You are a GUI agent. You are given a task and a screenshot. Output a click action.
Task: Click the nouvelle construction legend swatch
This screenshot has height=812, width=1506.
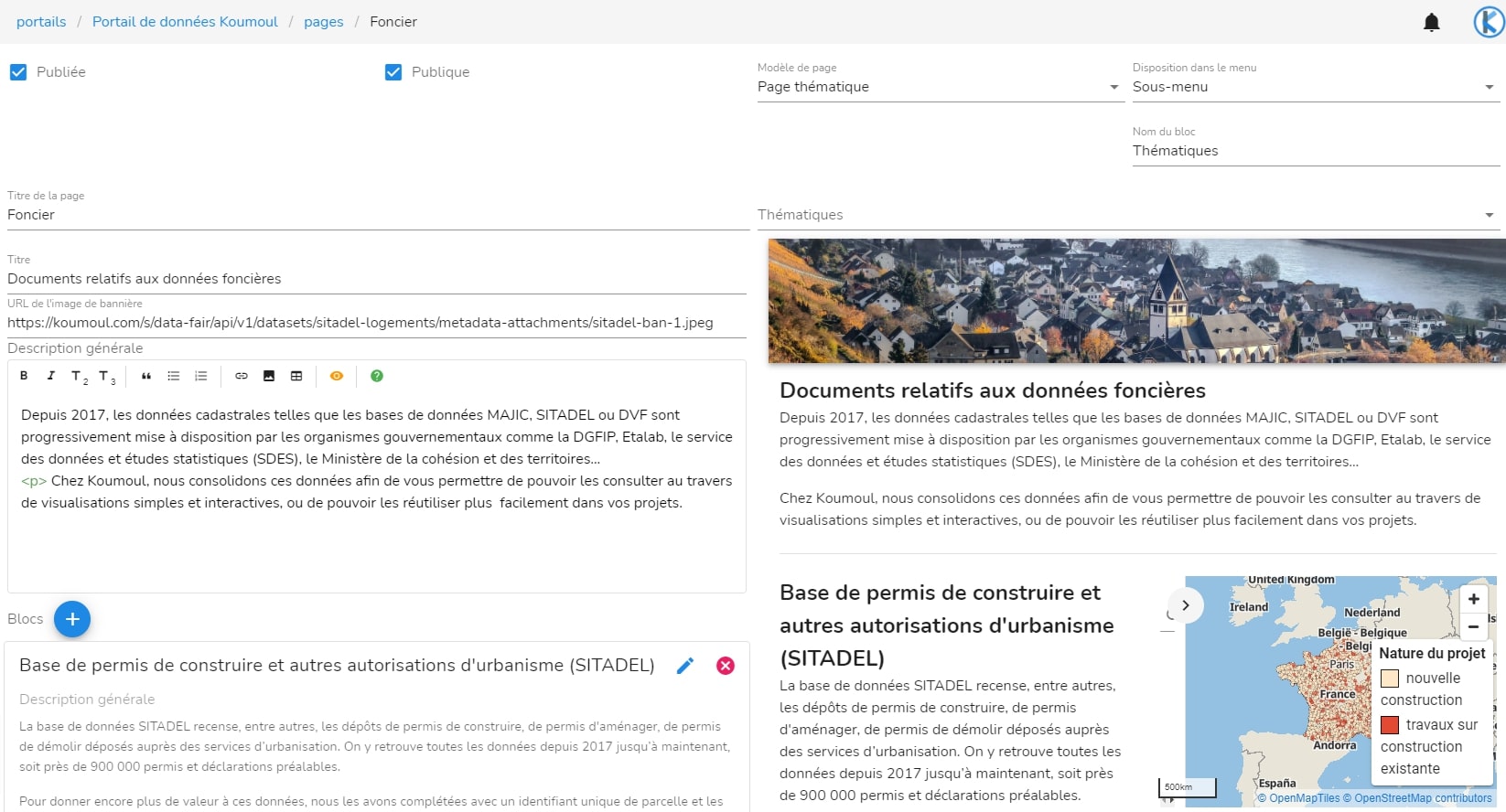[x=1390, y=678]
